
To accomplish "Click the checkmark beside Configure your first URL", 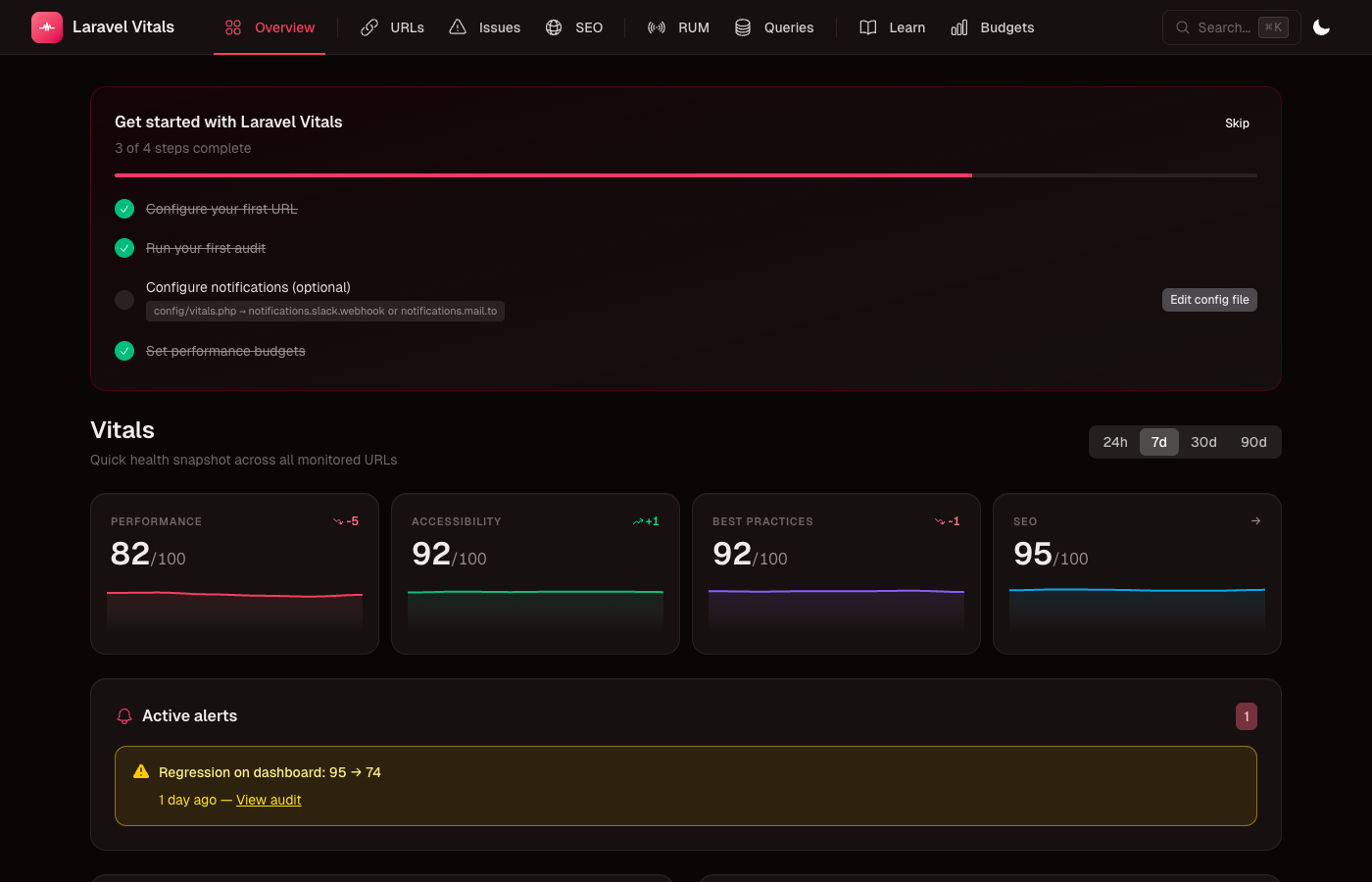I will click(124, 209).
